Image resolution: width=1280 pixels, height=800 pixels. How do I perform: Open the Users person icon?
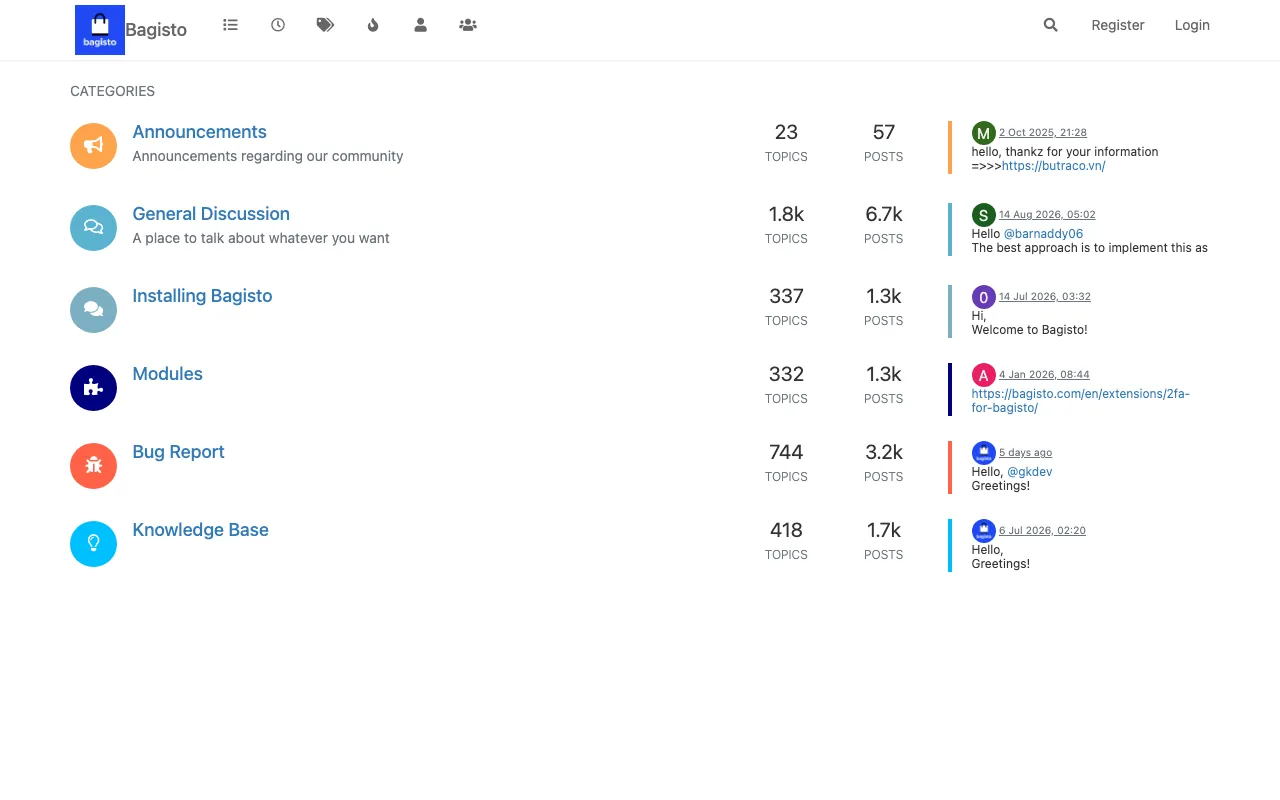point(420,25)
